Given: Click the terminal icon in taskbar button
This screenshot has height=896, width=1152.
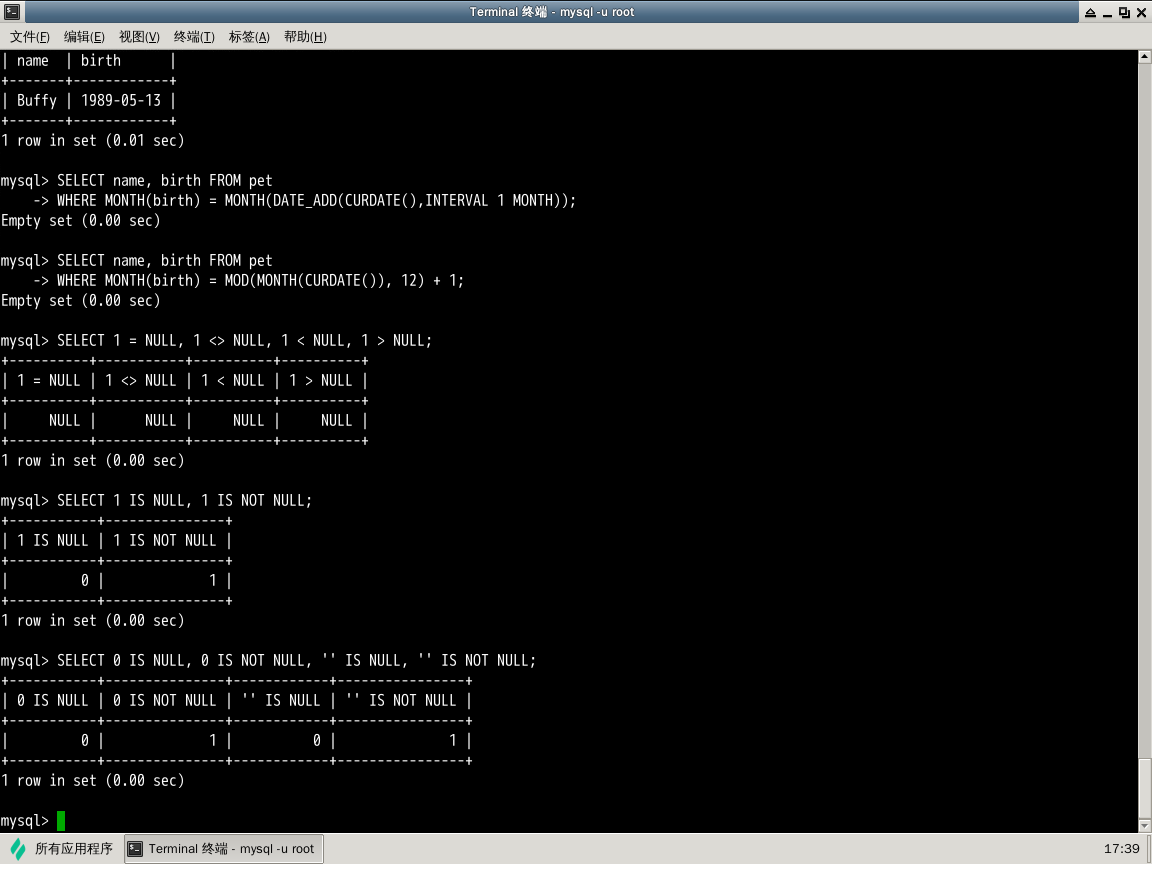Looking at the screenshot, I should (x=136, y=849).
